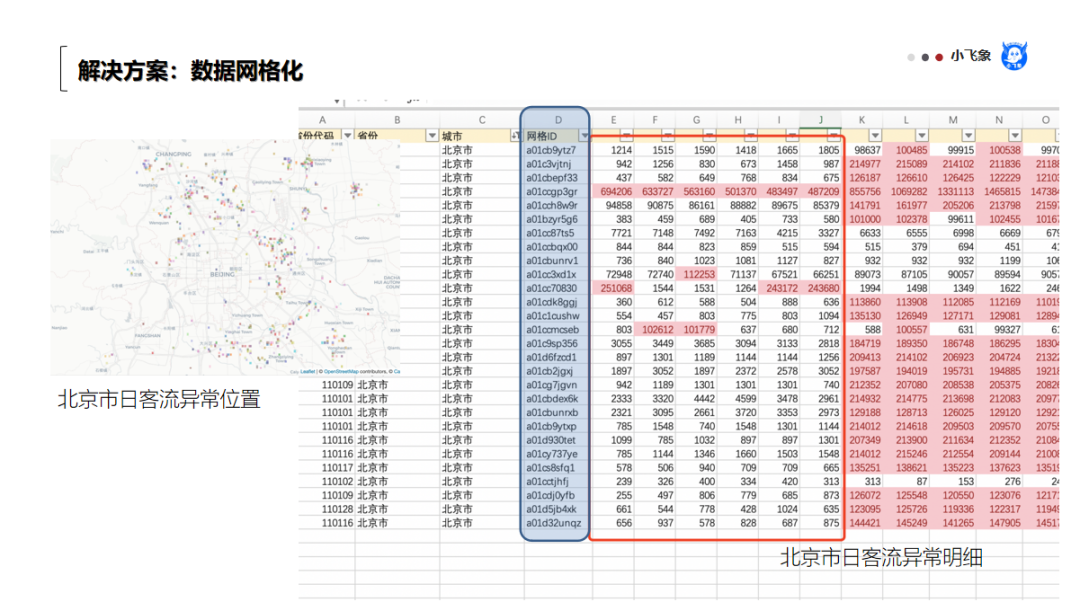1080x602 pixels.
Task: Click the cell with value 98637
Action: [x=862, y=150]
